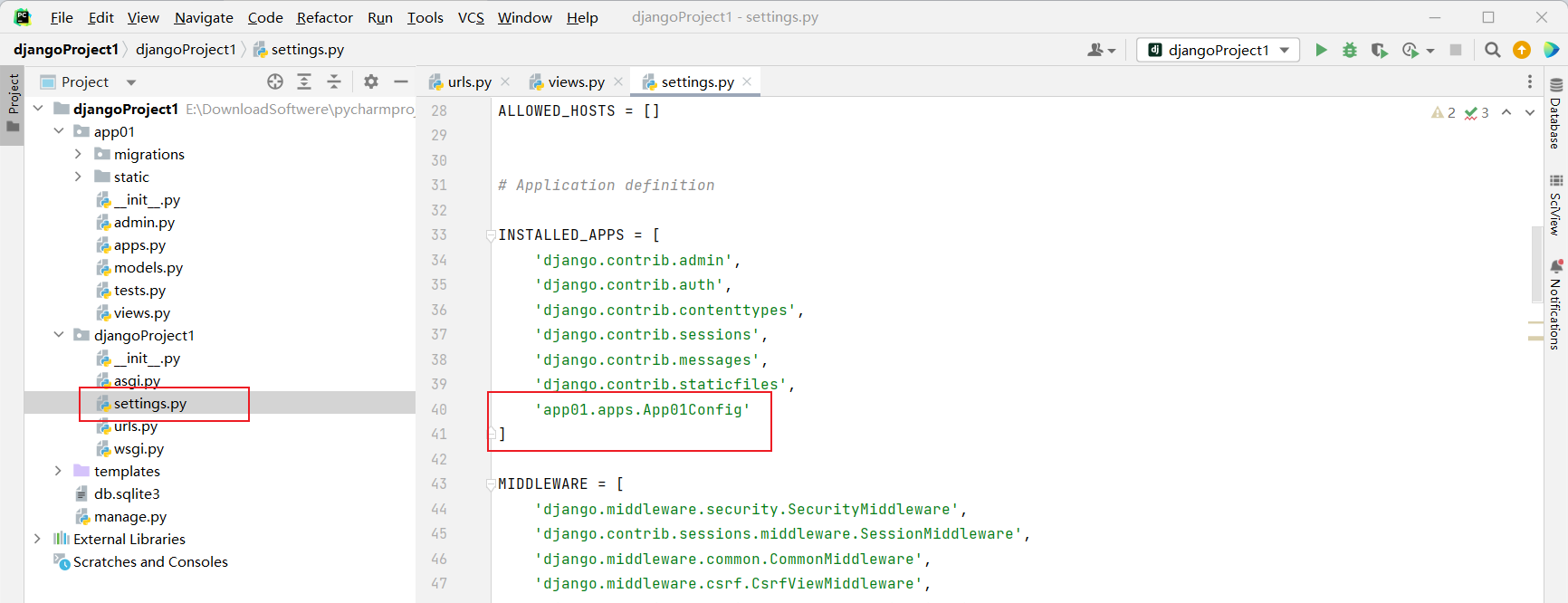Image resolution: width=1568 pixels, height=603 pixels.
Task: Open the File menu
Action: (x=62, y=17)
